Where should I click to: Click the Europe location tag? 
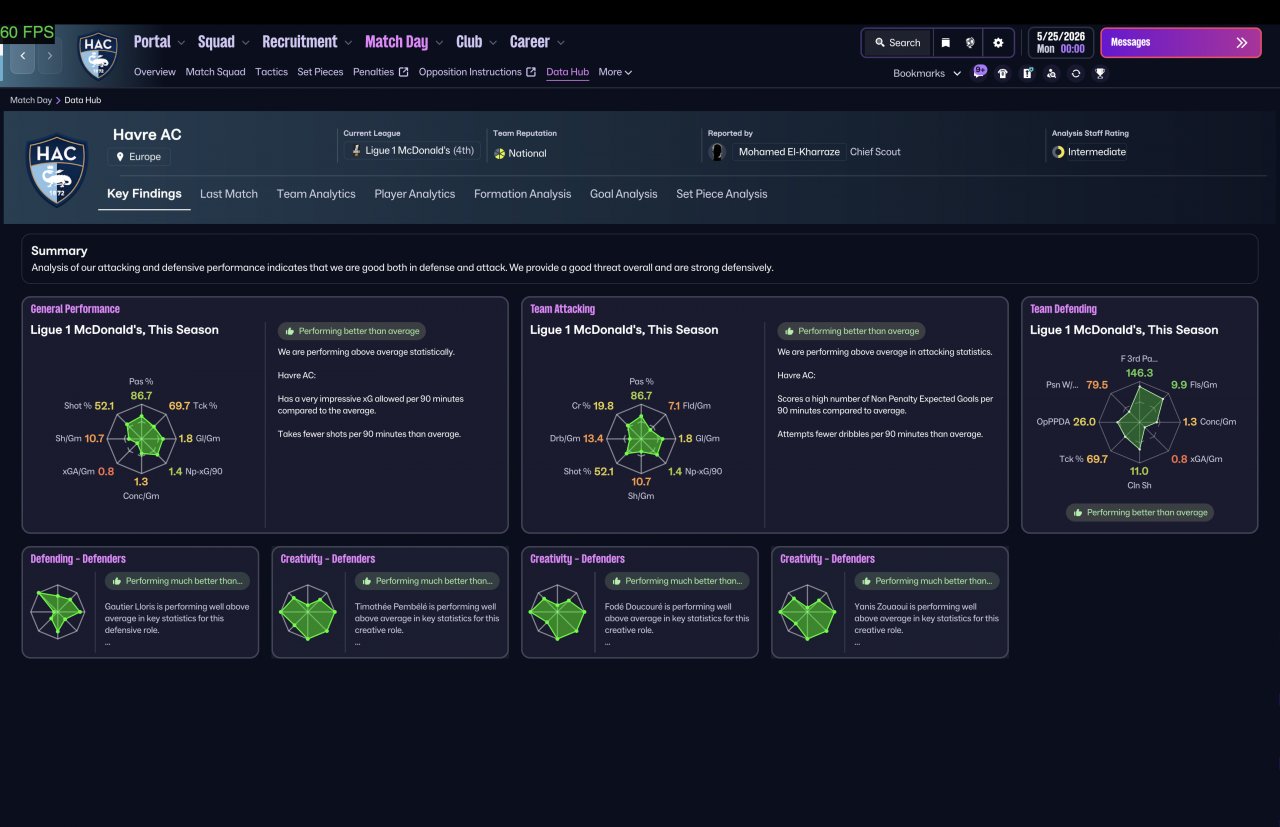[x=140, y=157]
